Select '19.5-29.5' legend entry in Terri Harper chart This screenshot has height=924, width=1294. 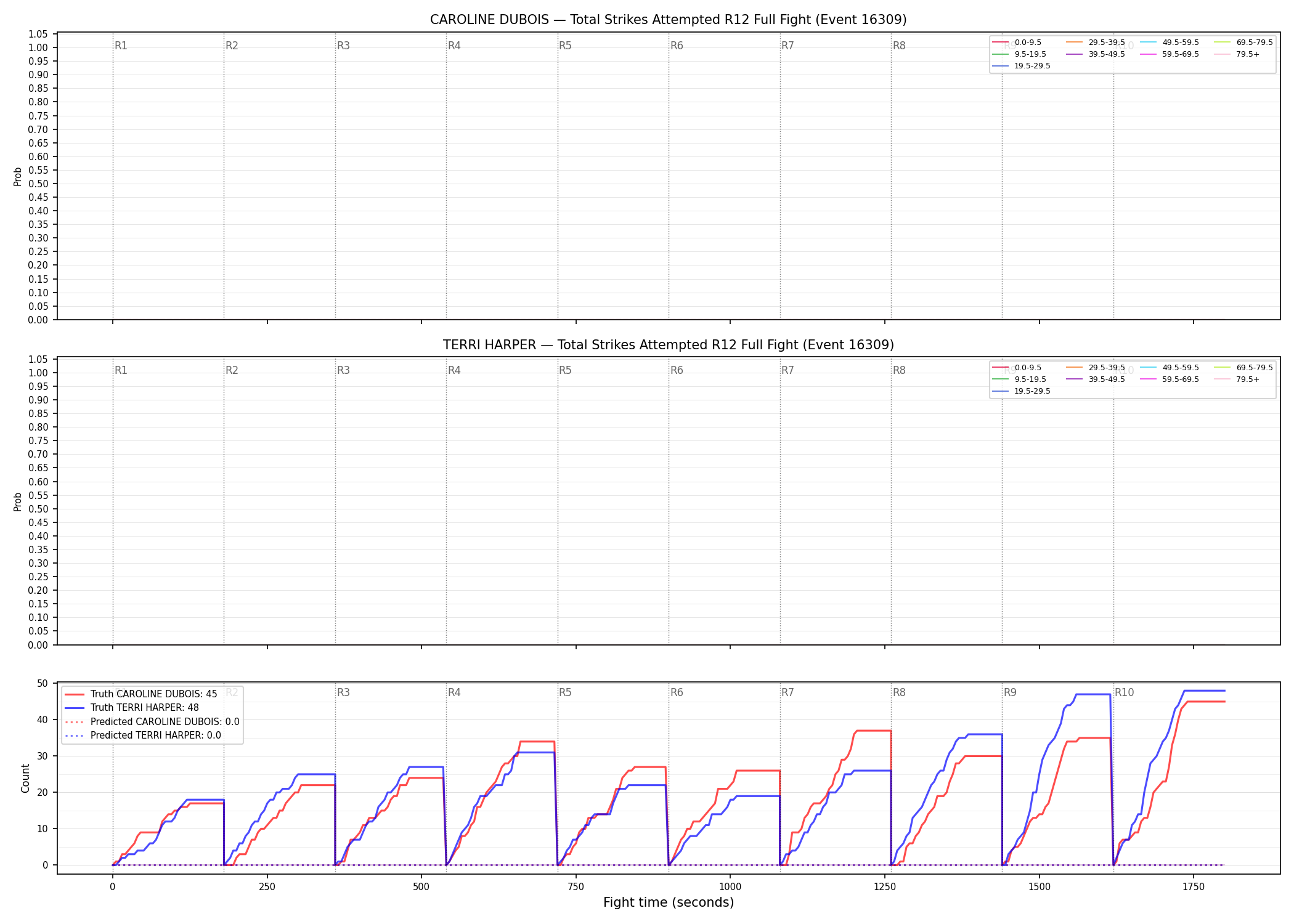[x=1022, y=391]
